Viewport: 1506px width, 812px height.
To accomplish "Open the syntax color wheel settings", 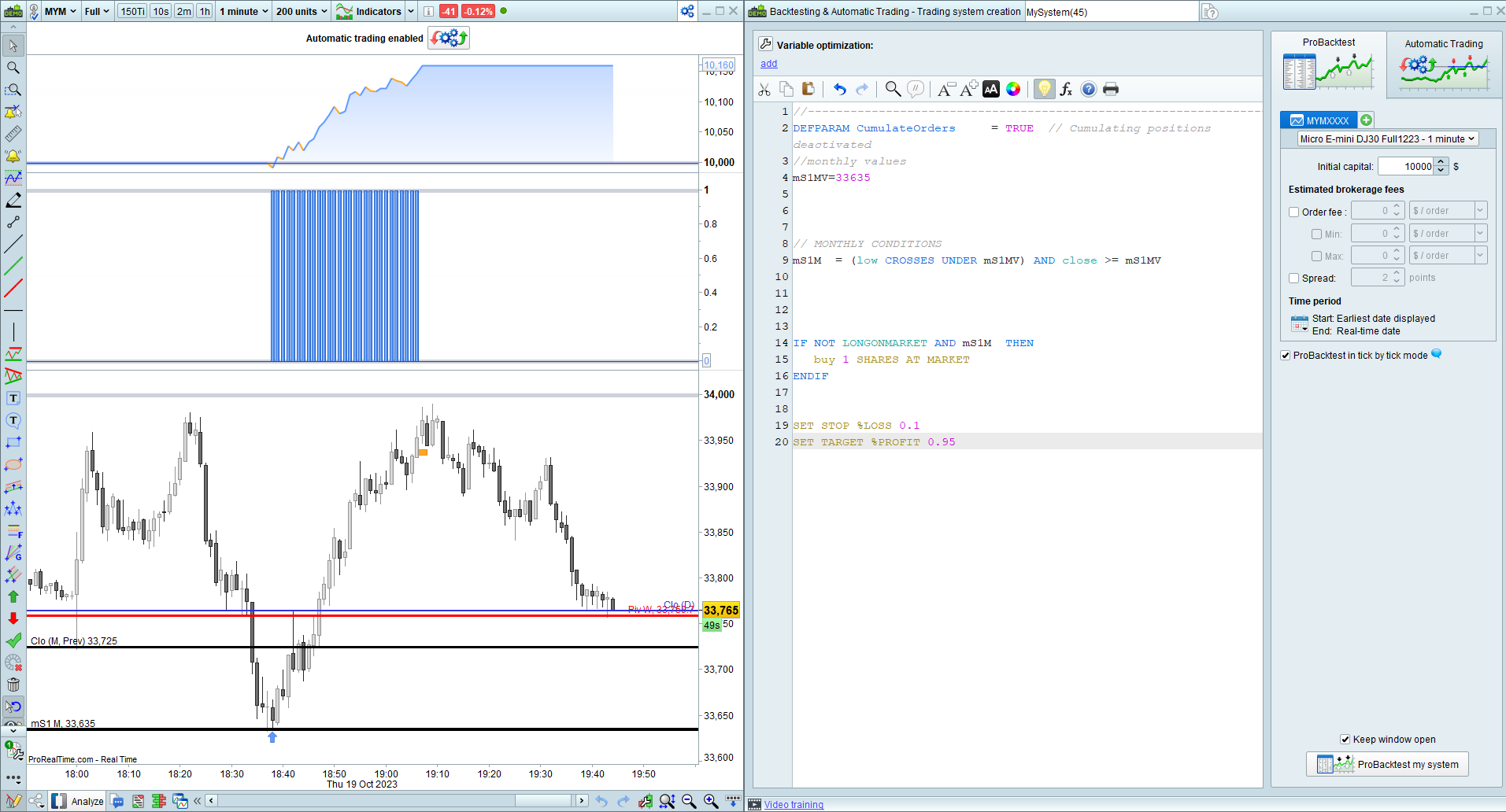I will tap(1013, 89).
